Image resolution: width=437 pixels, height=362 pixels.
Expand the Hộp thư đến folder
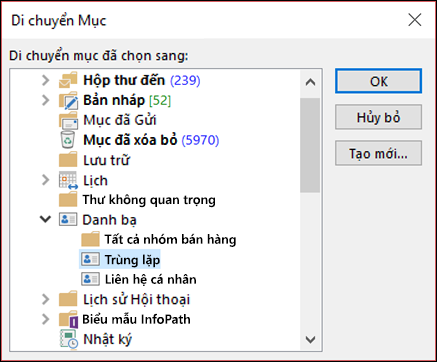click(x=46, y=80)
